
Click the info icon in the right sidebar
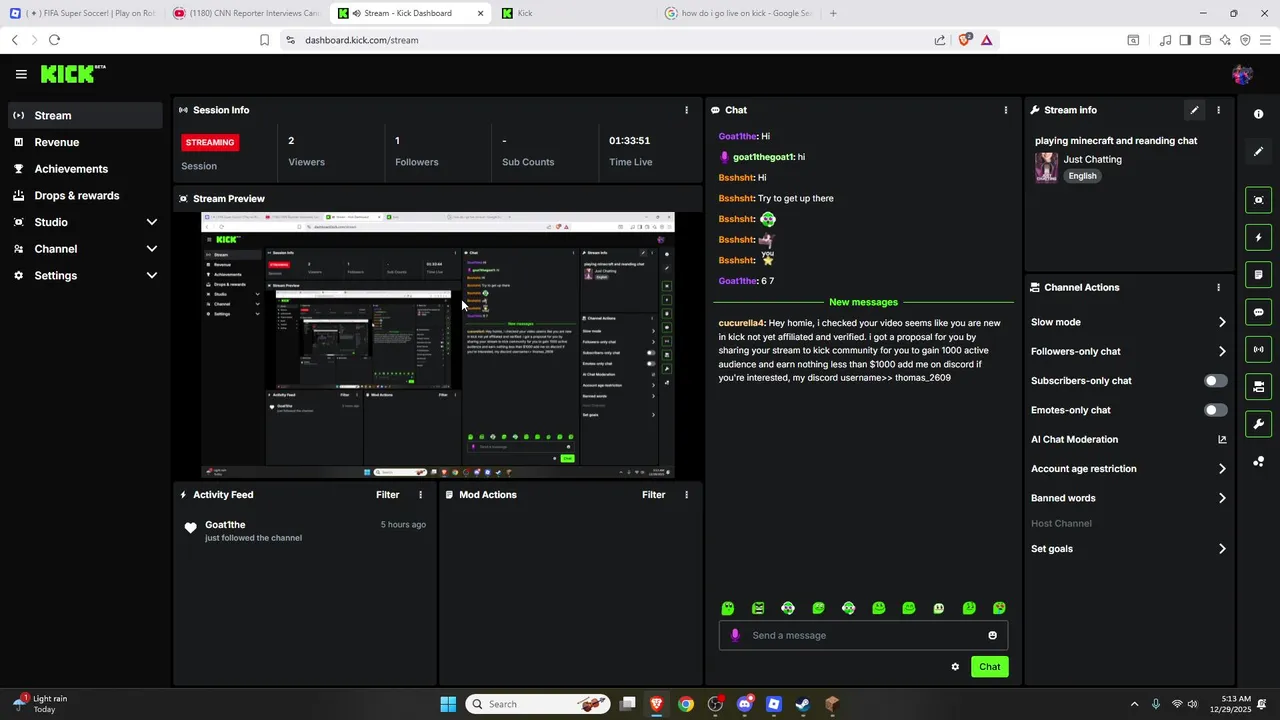[1258, 114]
